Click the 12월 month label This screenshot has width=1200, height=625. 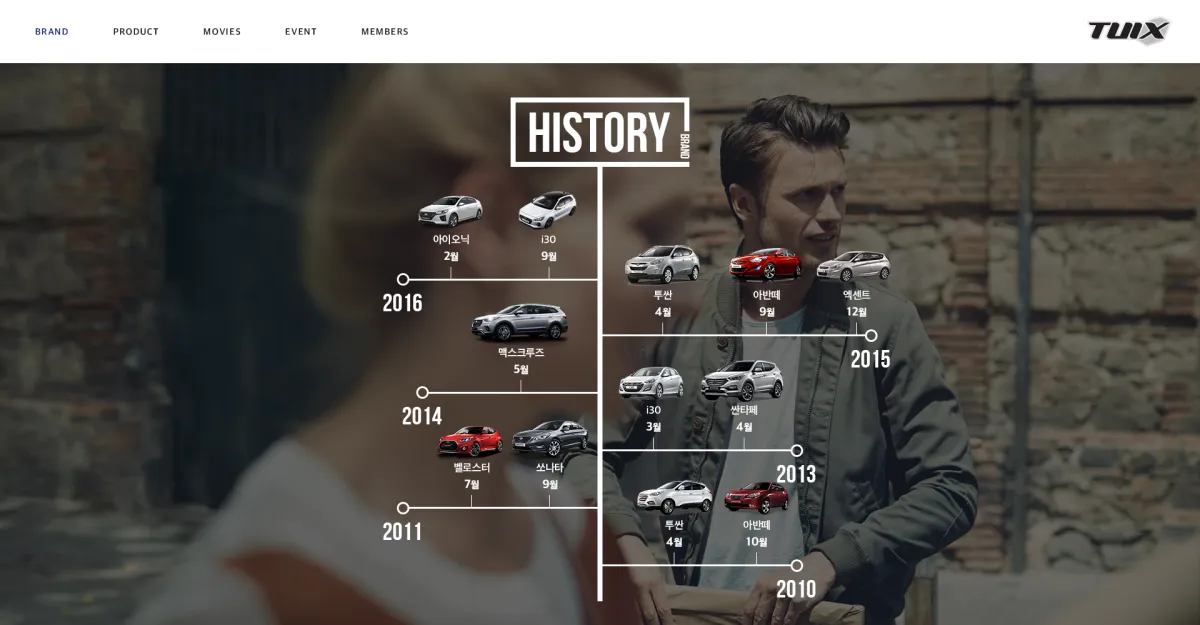point(857,312)
